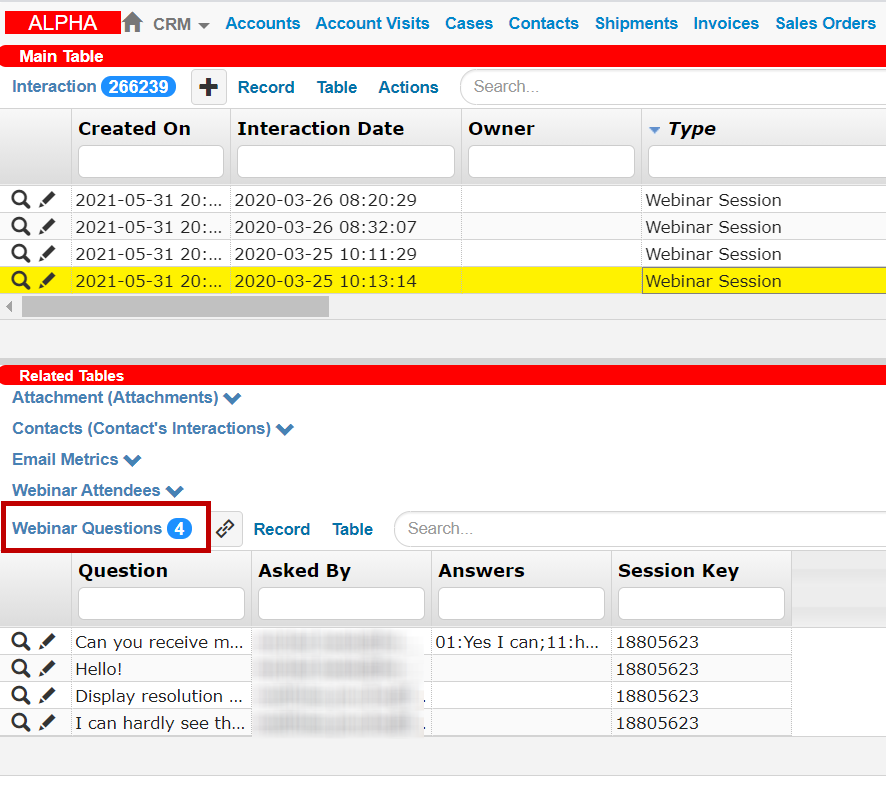Open the CRM dropdown menu
The width and height of the screenshot is (886, 801).
pos(180,24)
